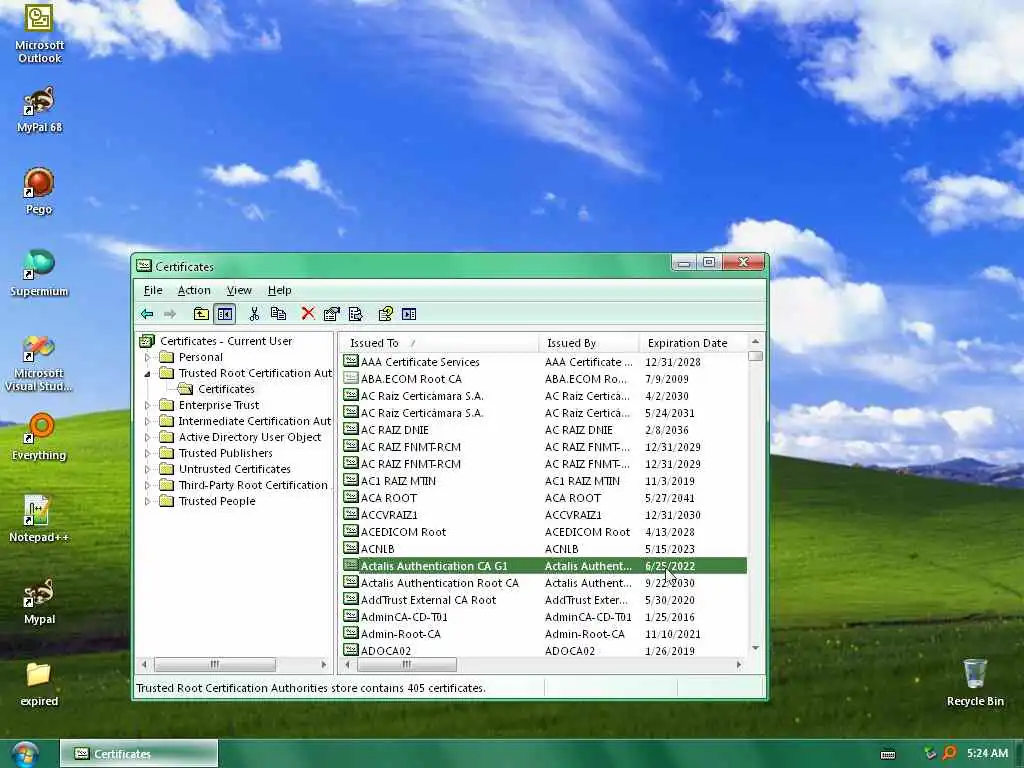Select Admin-Root-CA certificate row

[544, 633]
